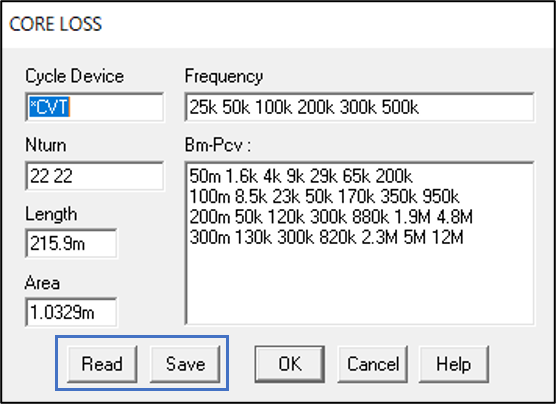Focus the Frequency list input box
This screenshot has height=404, width=556.
click(x=359, y=107)
